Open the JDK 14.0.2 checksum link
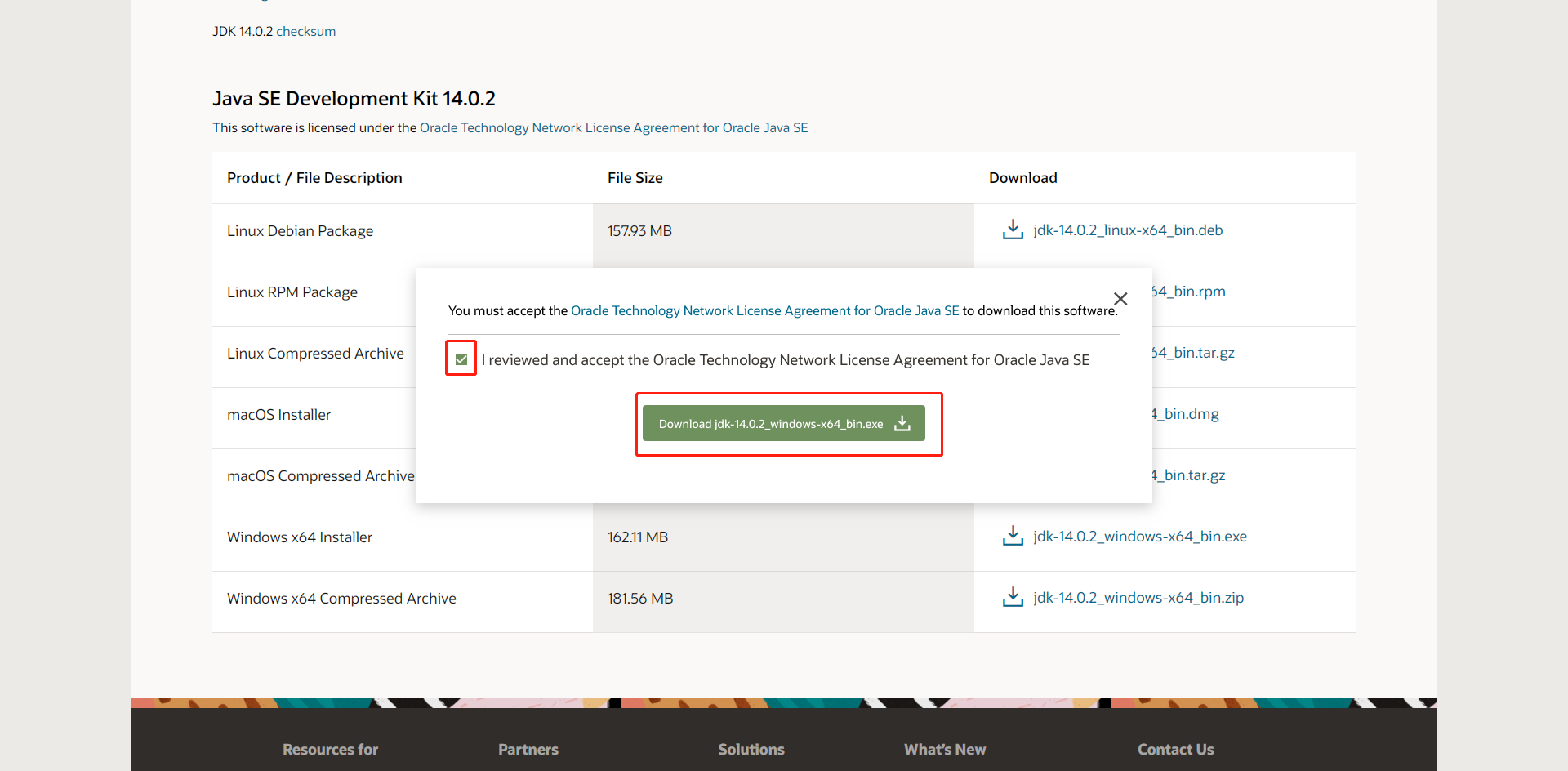Viewport: 1568px width, 771px height. click(306, 31)
